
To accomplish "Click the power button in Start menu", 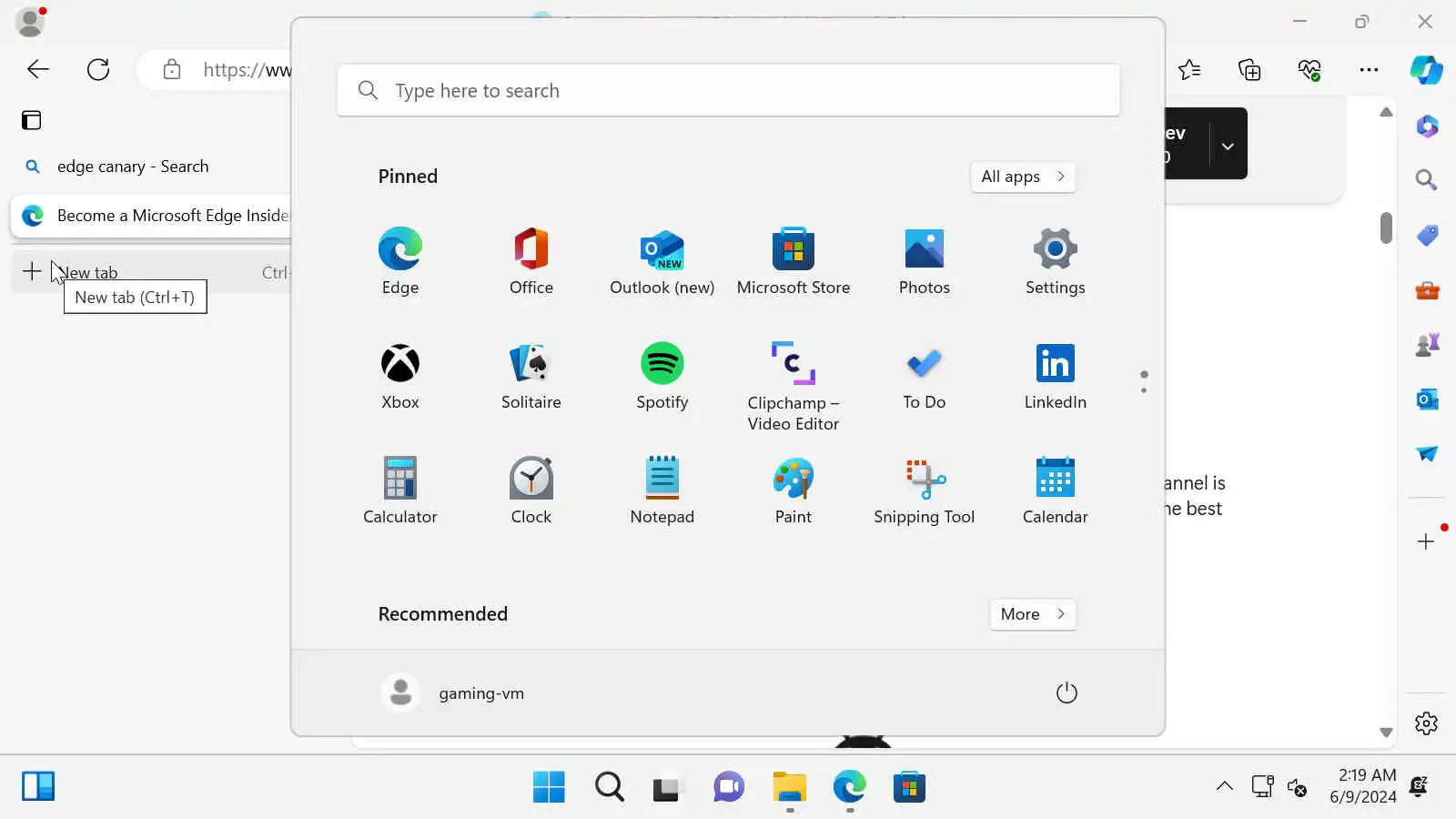I will 1067,693.
